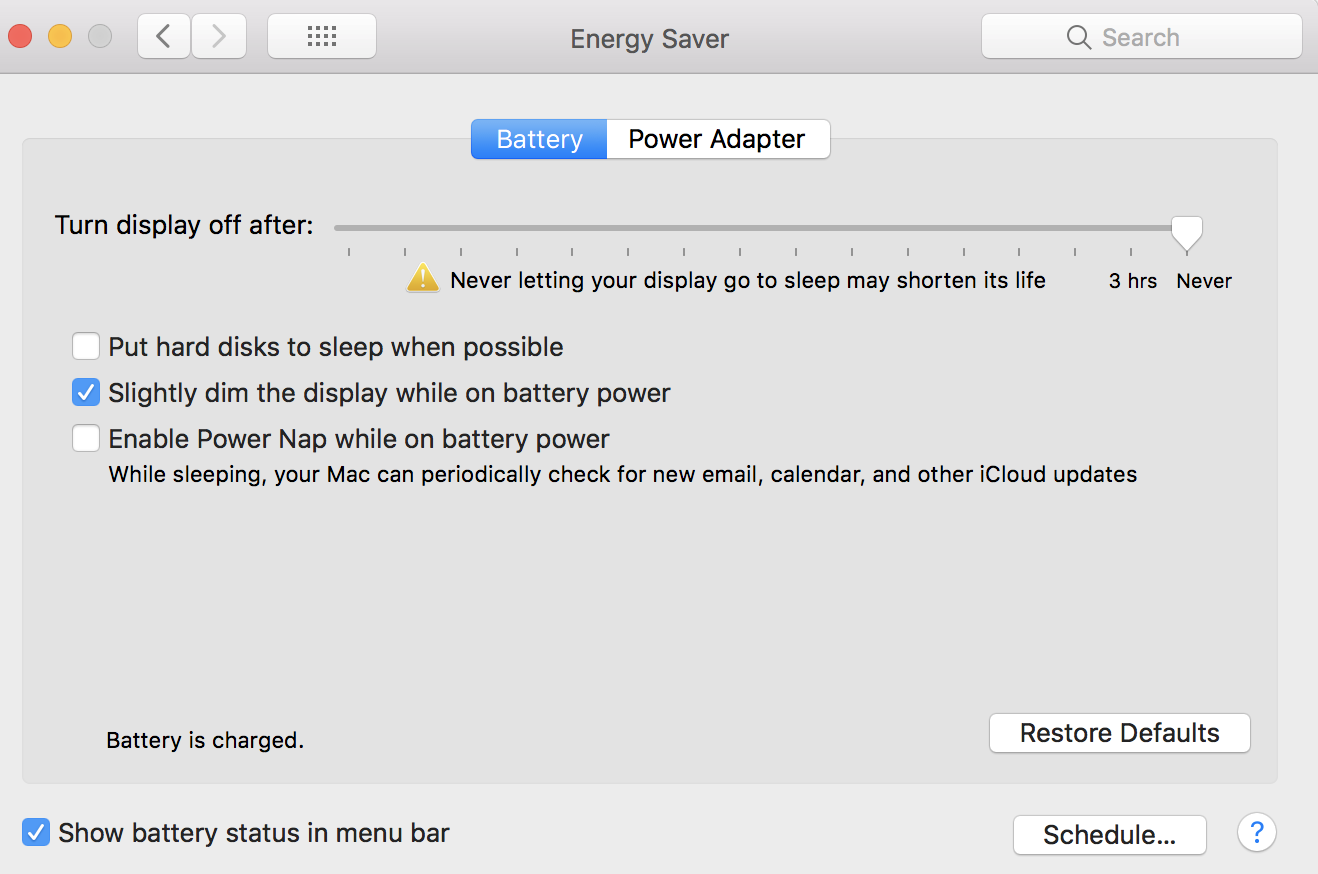1318x874 pixels.
Task: Click Restore Defaults button
Action: coord(1120,733)
